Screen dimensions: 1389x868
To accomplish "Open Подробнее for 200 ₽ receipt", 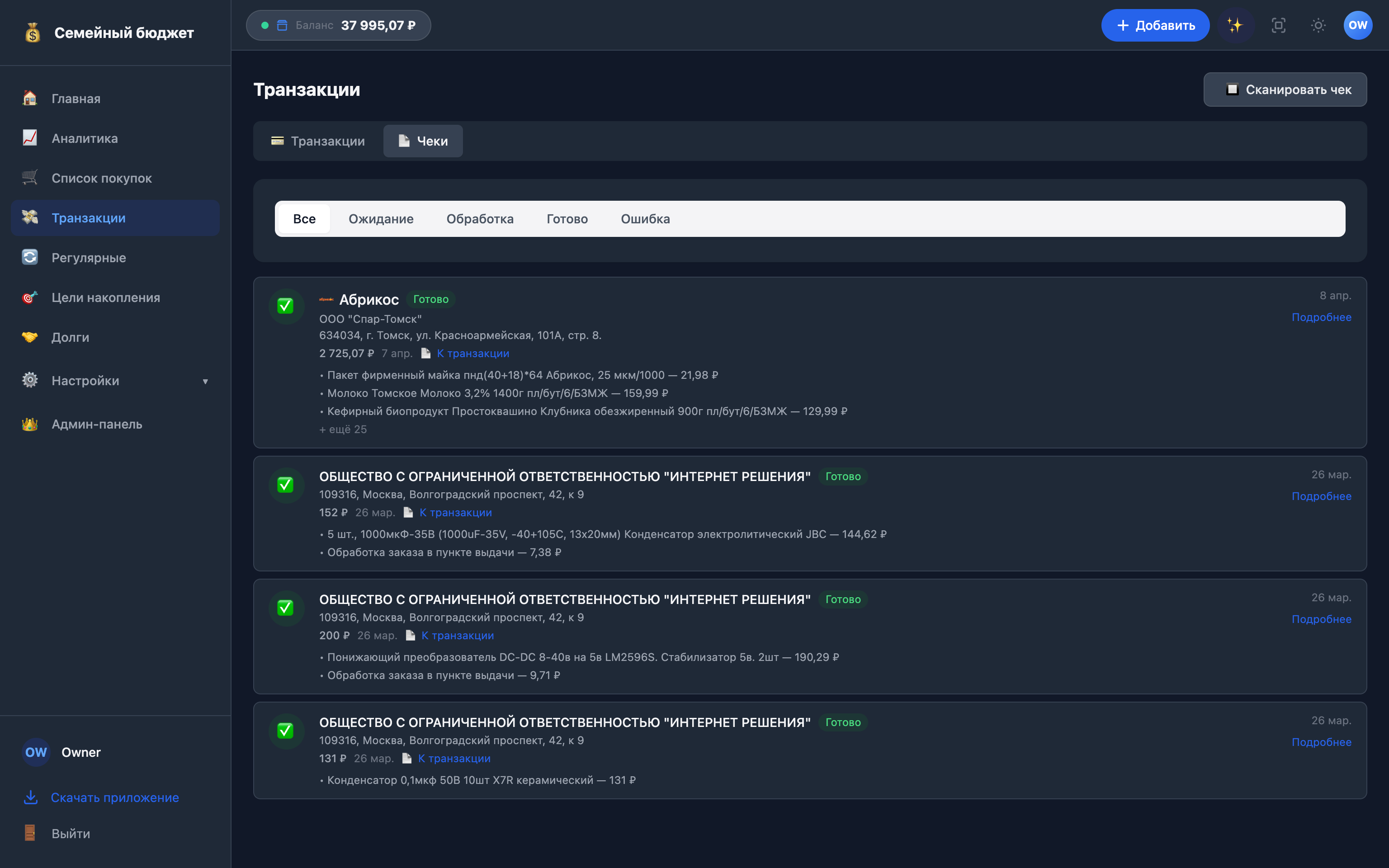I will (x=1321, y=619).
